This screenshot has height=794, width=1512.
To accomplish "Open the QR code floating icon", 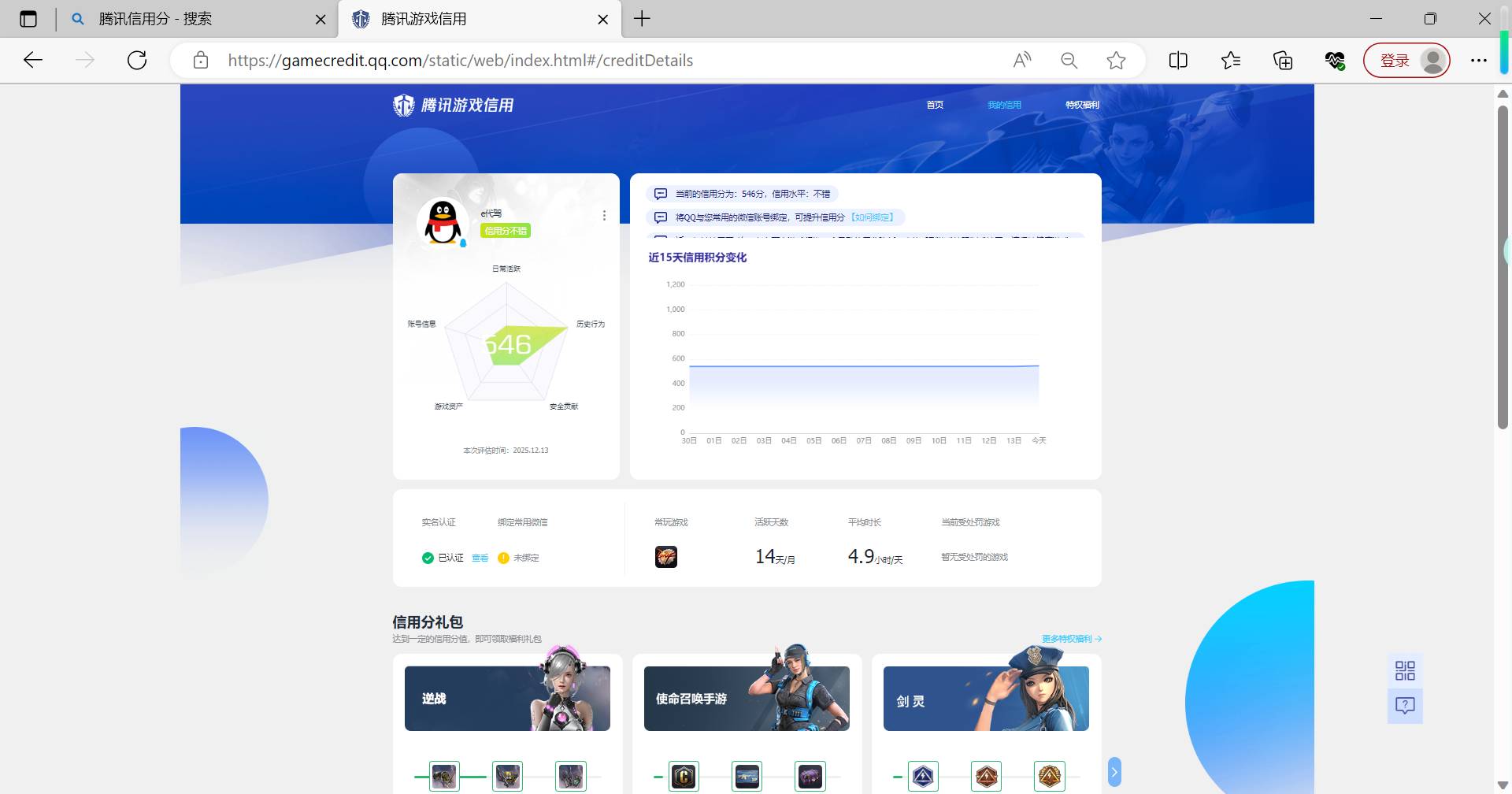I will [1406, 670].
